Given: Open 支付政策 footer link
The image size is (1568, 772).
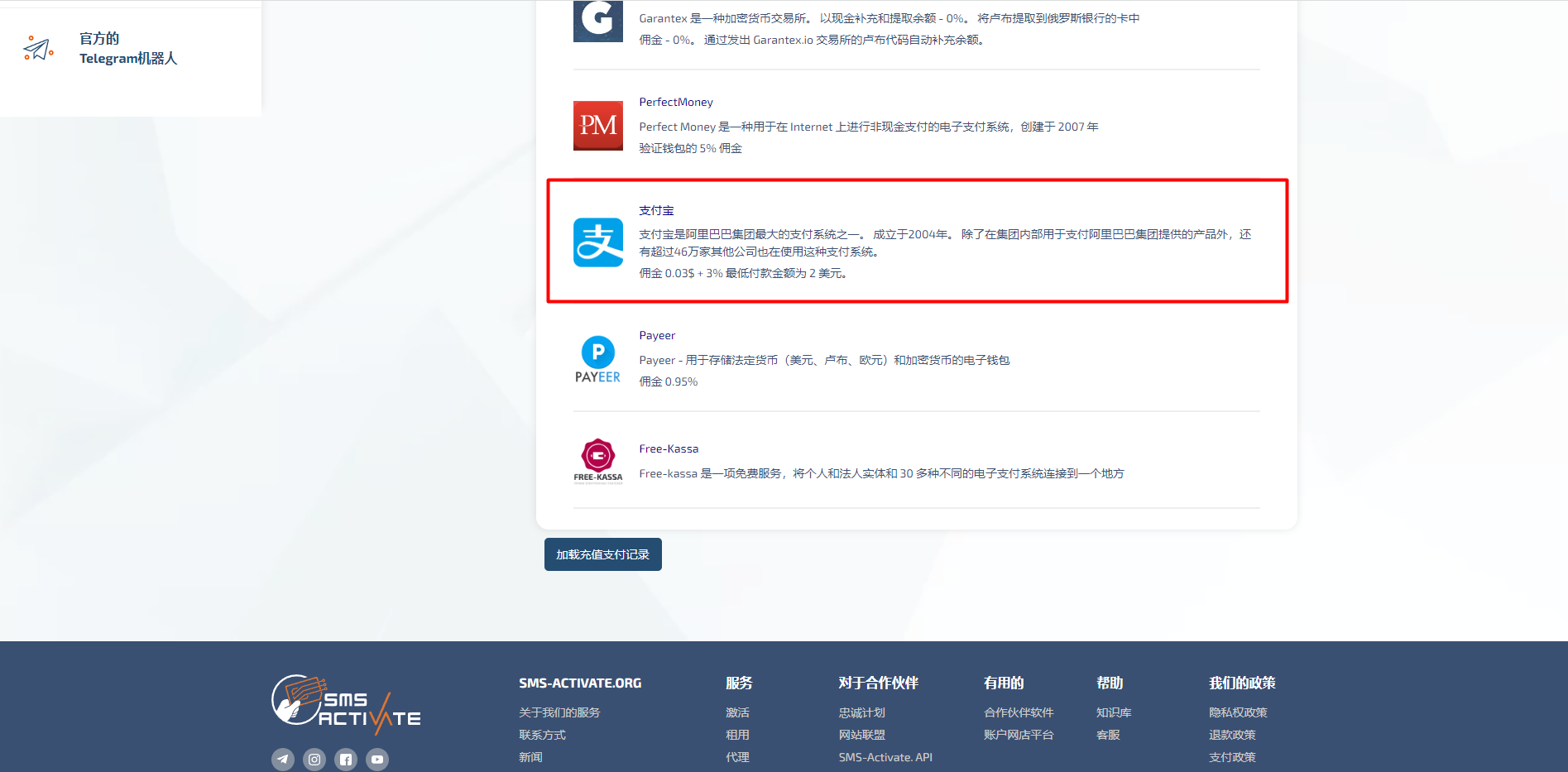Looking at the screenshot, I should (x=1232, y=757).
